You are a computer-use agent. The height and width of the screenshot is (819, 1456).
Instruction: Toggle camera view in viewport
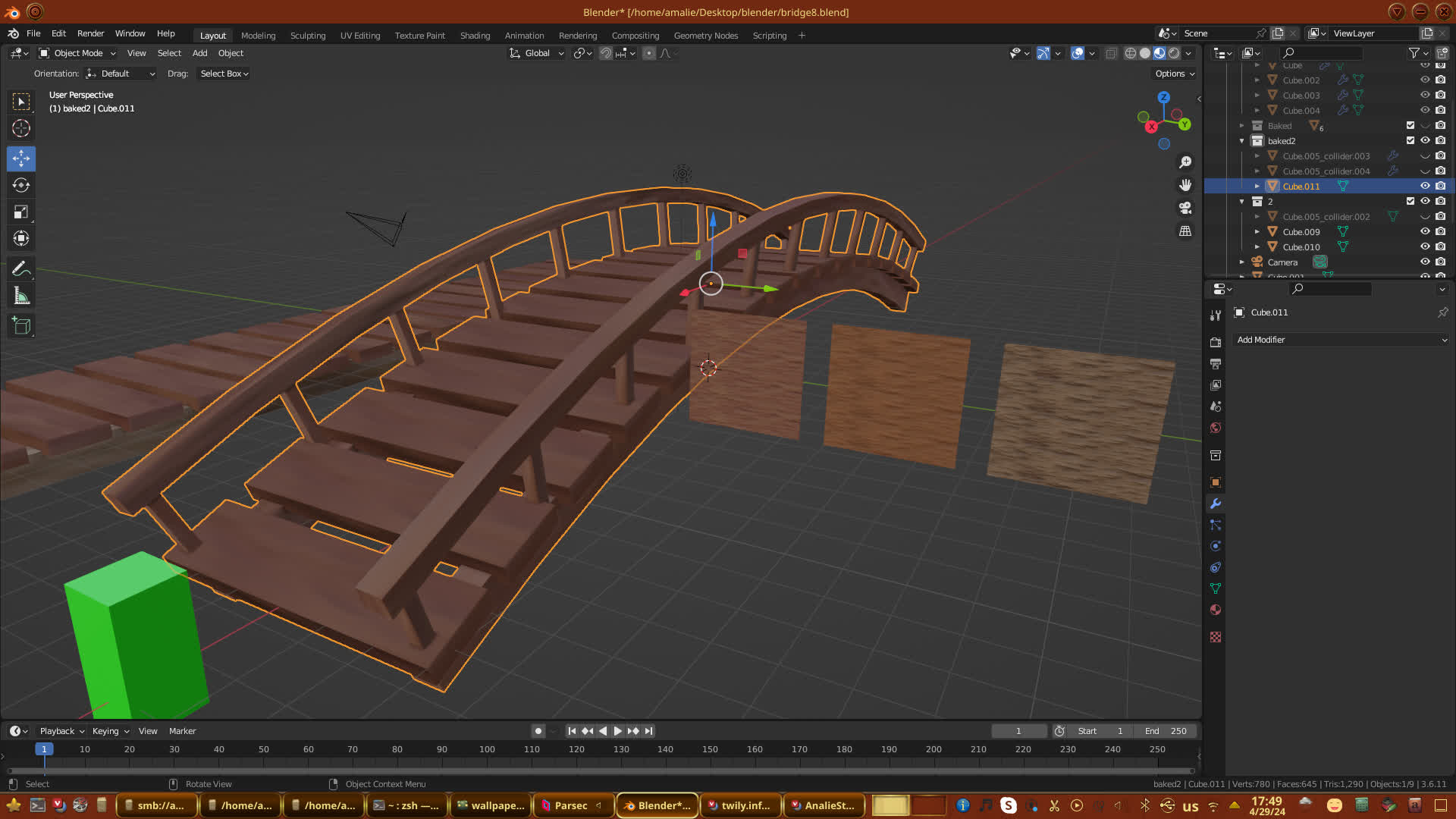(1185, 208)
